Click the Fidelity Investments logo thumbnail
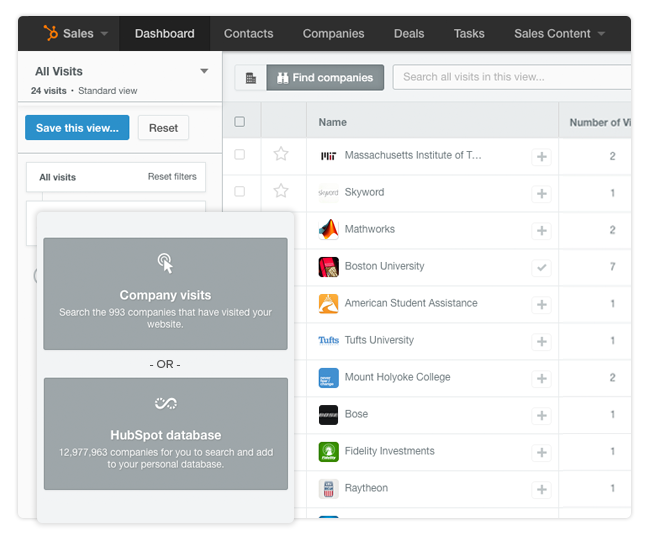650x533 pixels. point(328,452)
